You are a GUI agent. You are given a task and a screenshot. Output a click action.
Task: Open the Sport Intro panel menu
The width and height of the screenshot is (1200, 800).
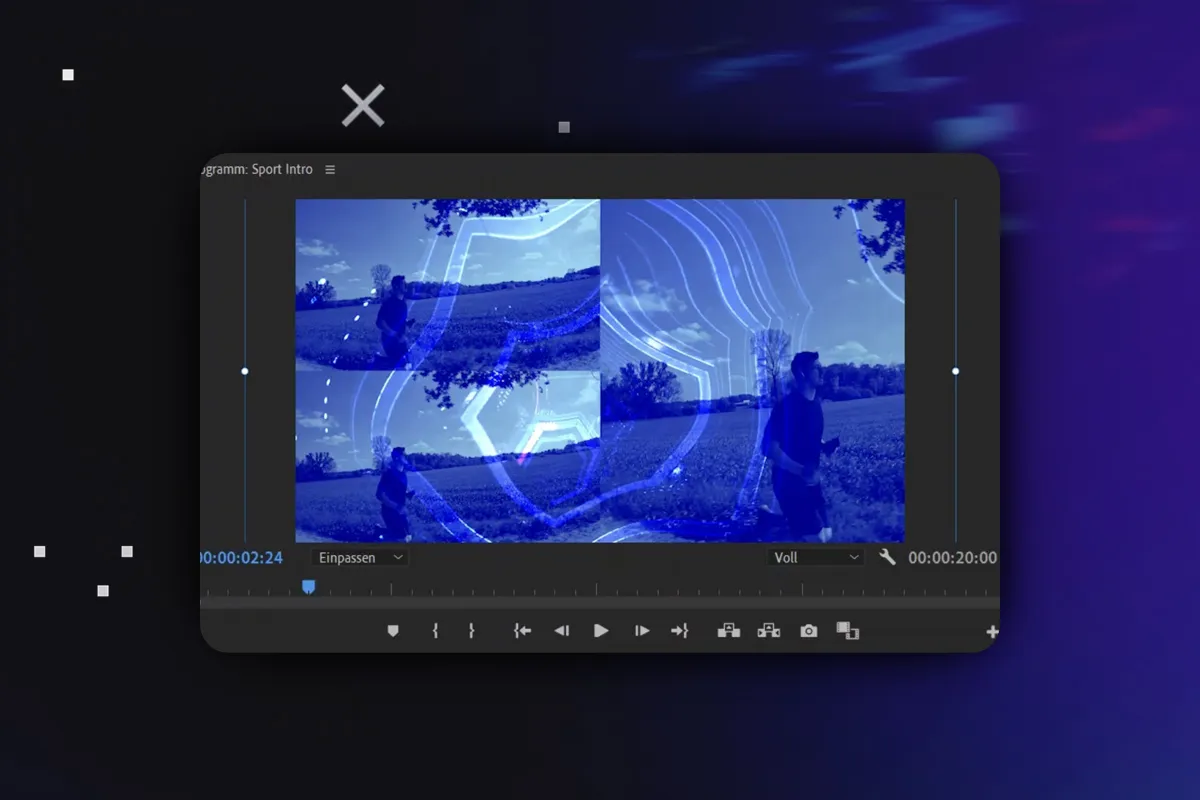[330, 170]
